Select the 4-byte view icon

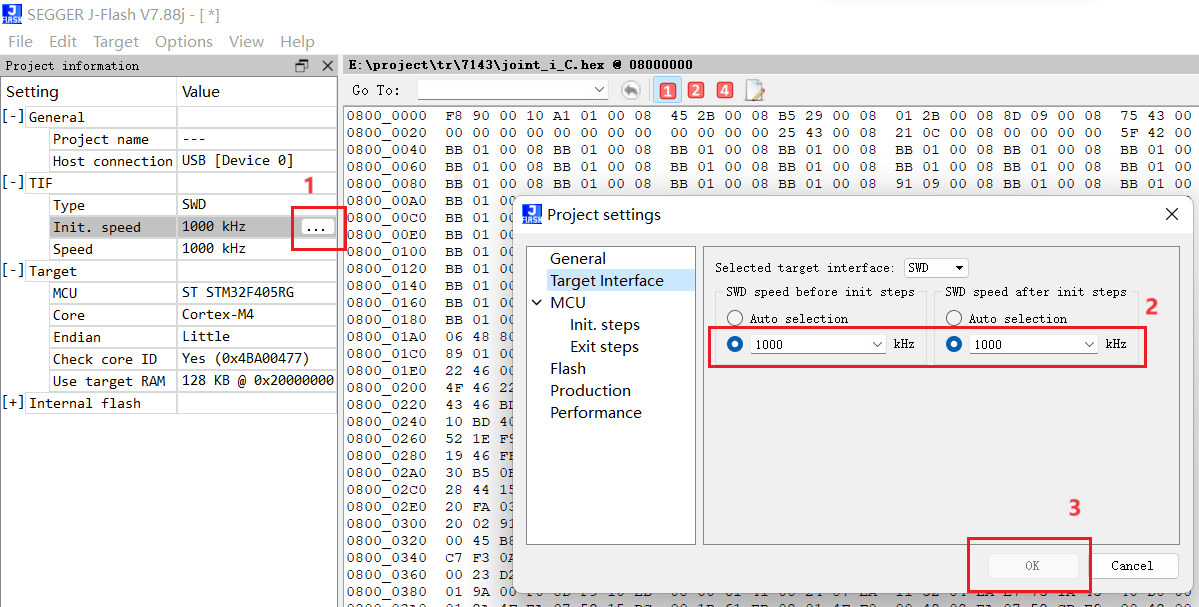[x=724, y=90]
